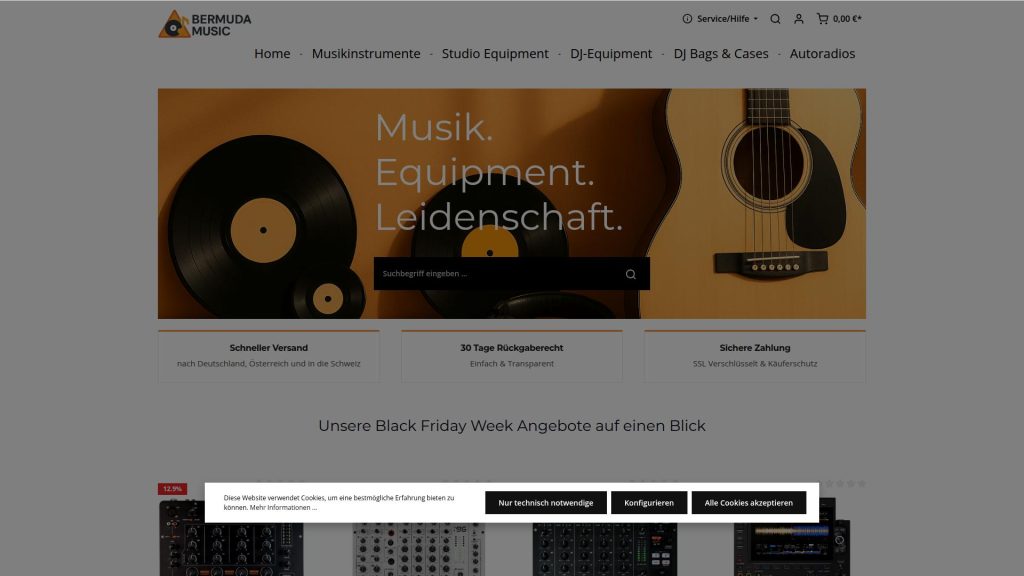Open the DJ-Equipment menu
The width and height of the screenshot is (1024, 576).
coord(610,53)
